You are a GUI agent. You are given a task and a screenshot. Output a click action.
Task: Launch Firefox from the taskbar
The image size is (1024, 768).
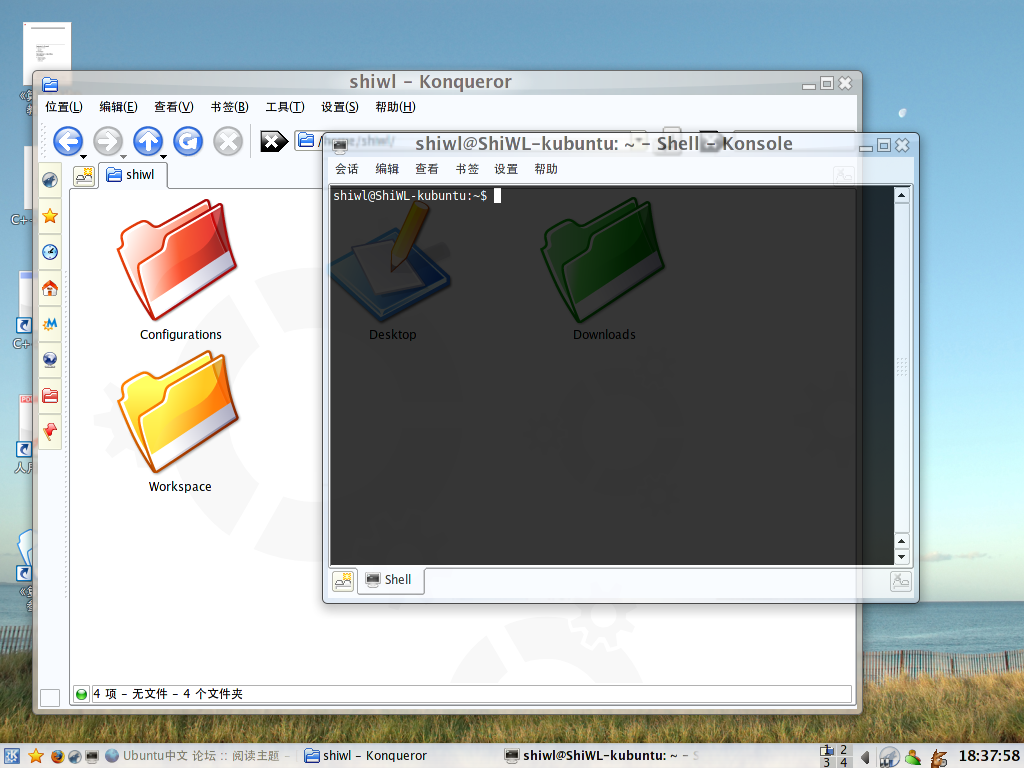pyautogui.click(x=57, y=756)
